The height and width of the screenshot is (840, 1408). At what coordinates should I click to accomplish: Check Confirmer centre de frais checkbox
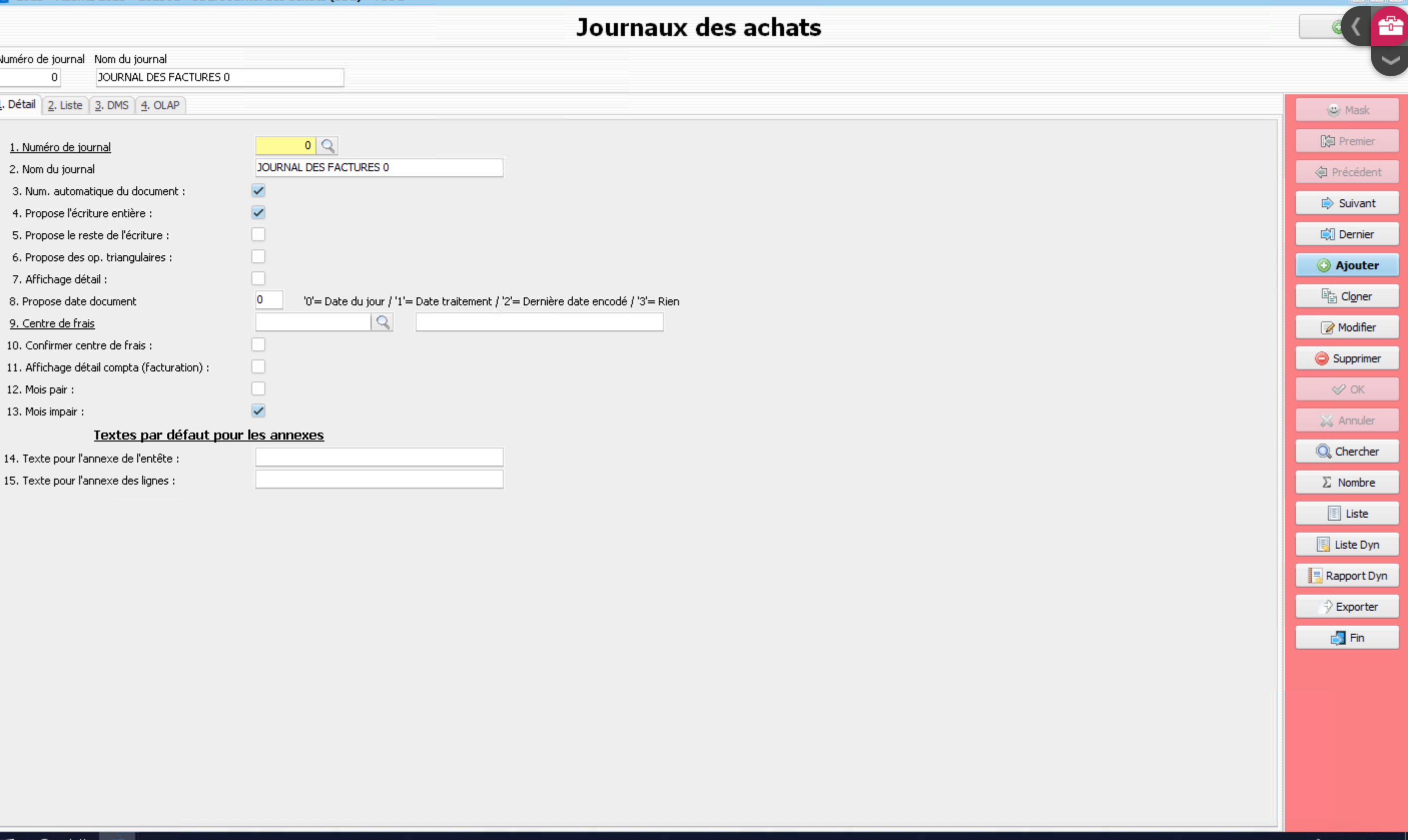[258, 345]
